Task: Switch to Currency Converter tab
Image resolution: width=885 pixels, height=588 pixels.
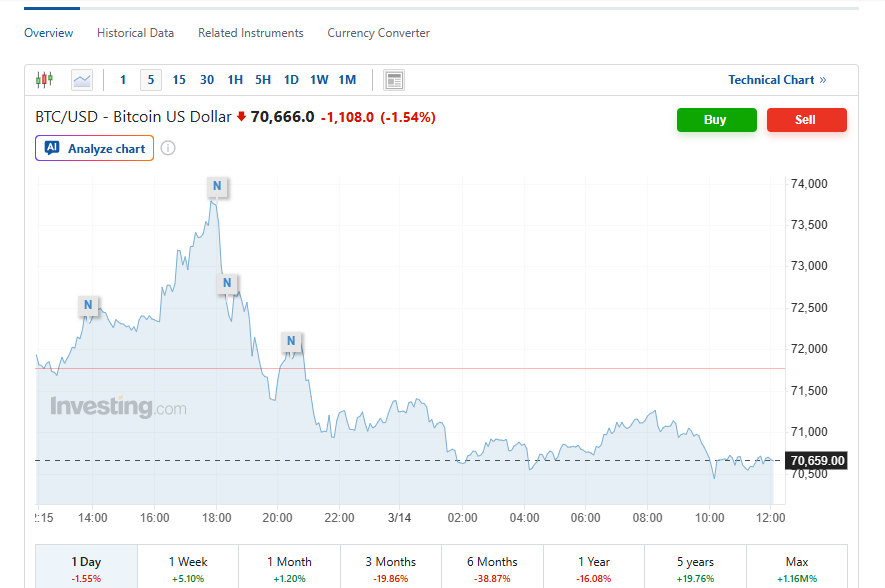Action: click(x=378, y=33)
